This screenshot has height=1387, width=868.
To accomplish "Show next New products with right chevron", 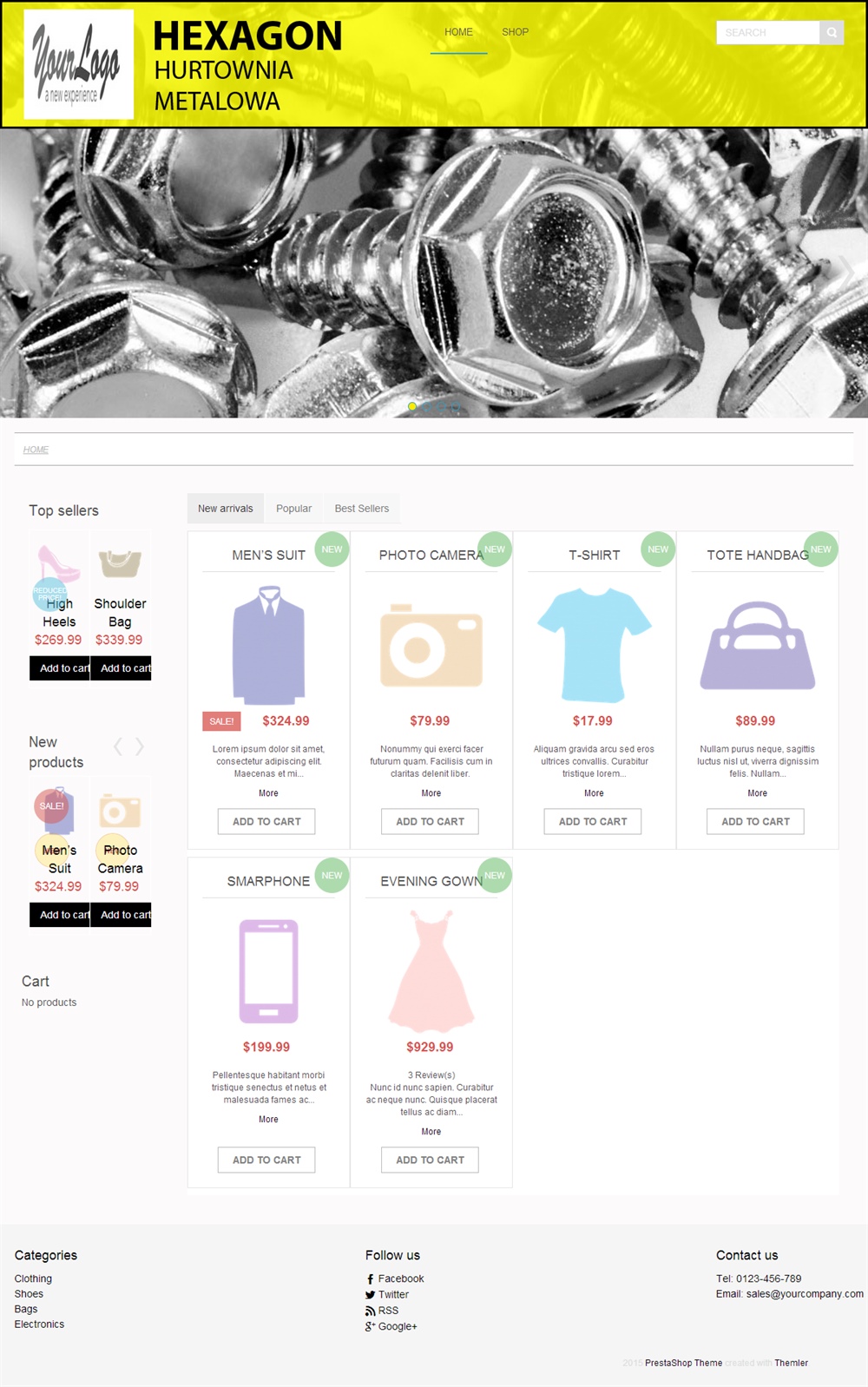I will pos(139,746).
